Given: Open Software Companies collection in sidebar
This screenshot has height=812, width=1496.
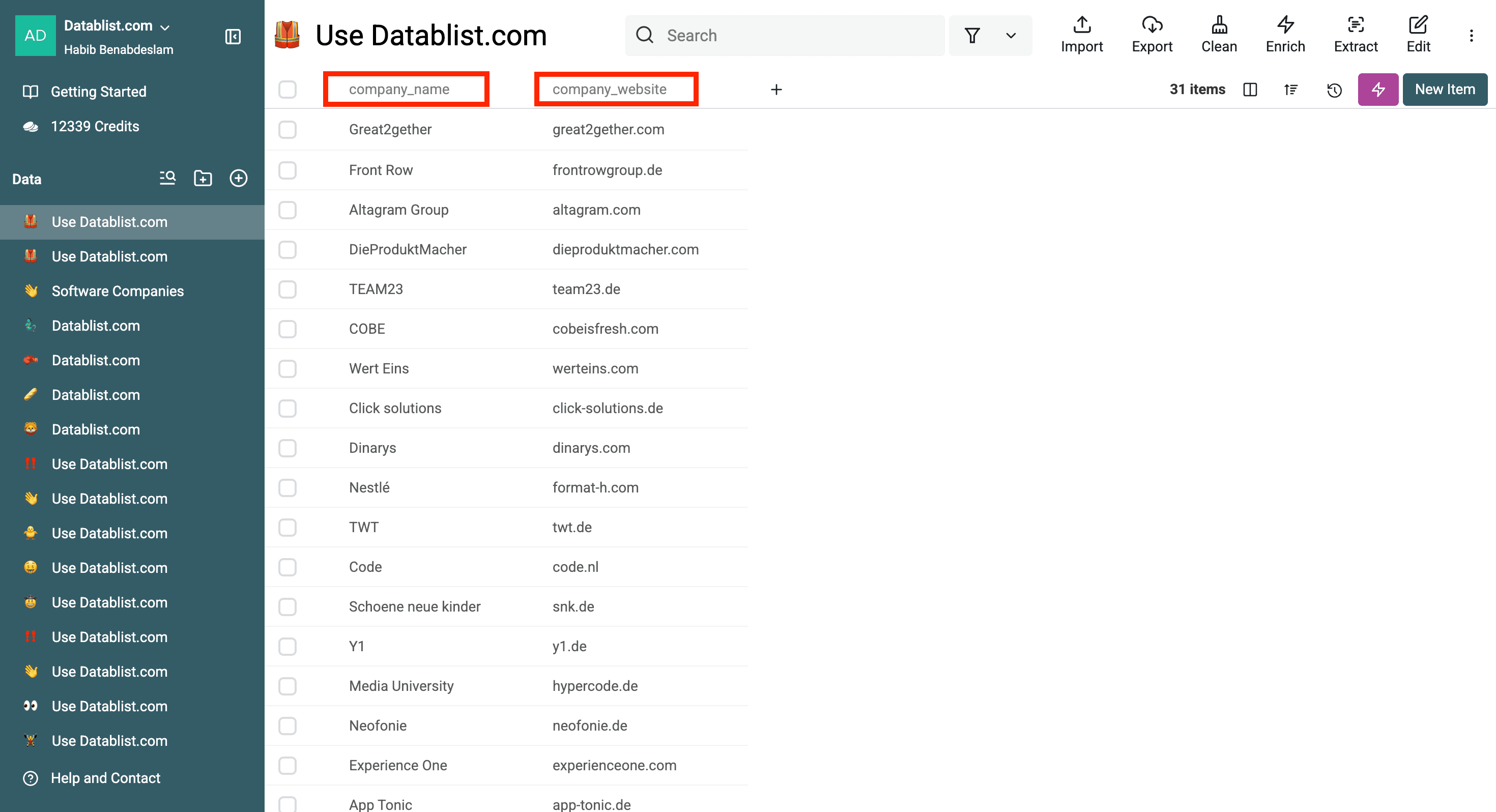Looking at the screenshot, I should [x=118, y=291].
